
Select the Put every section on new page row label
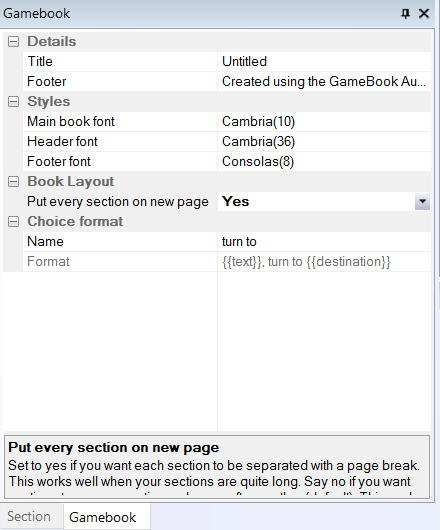(120, 201)
